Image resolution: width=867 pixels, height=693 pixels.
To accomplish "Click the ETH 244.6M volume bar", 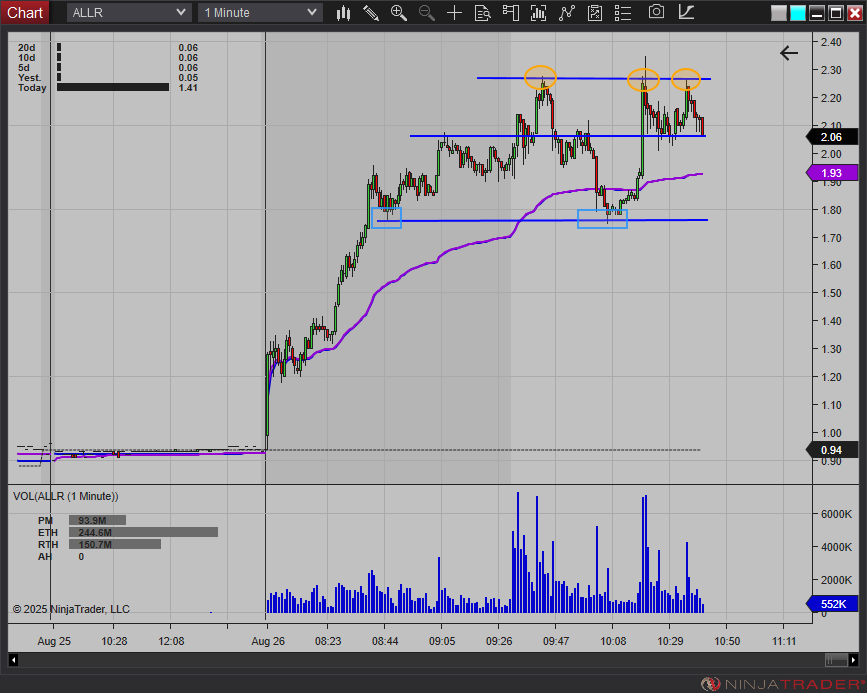I will [x=143, y=532].
